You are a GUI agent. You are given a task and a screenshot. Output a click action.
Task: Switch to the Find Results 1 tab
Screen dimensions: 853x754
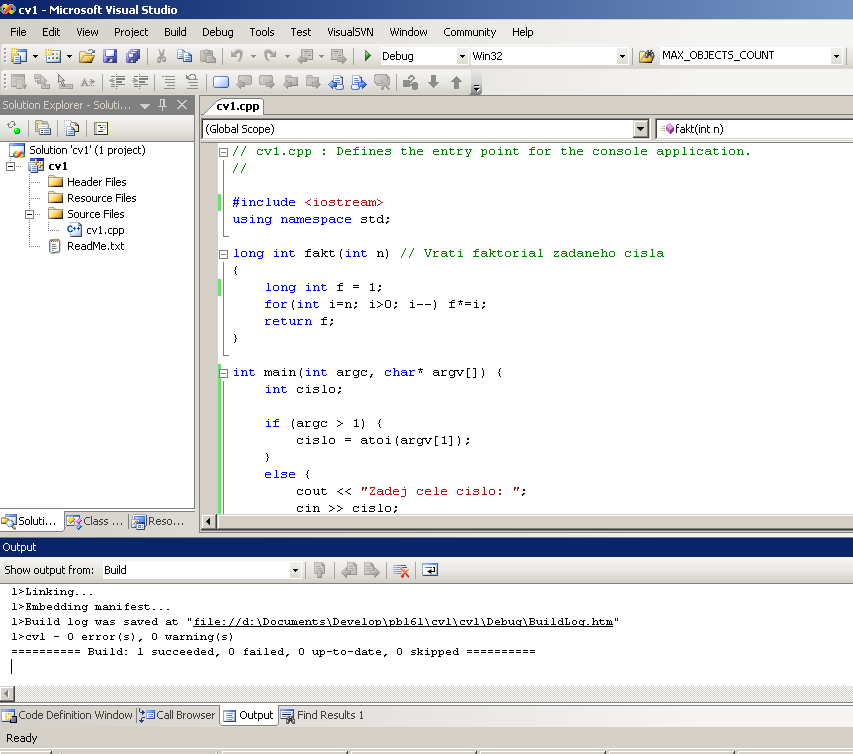point(322,715)
